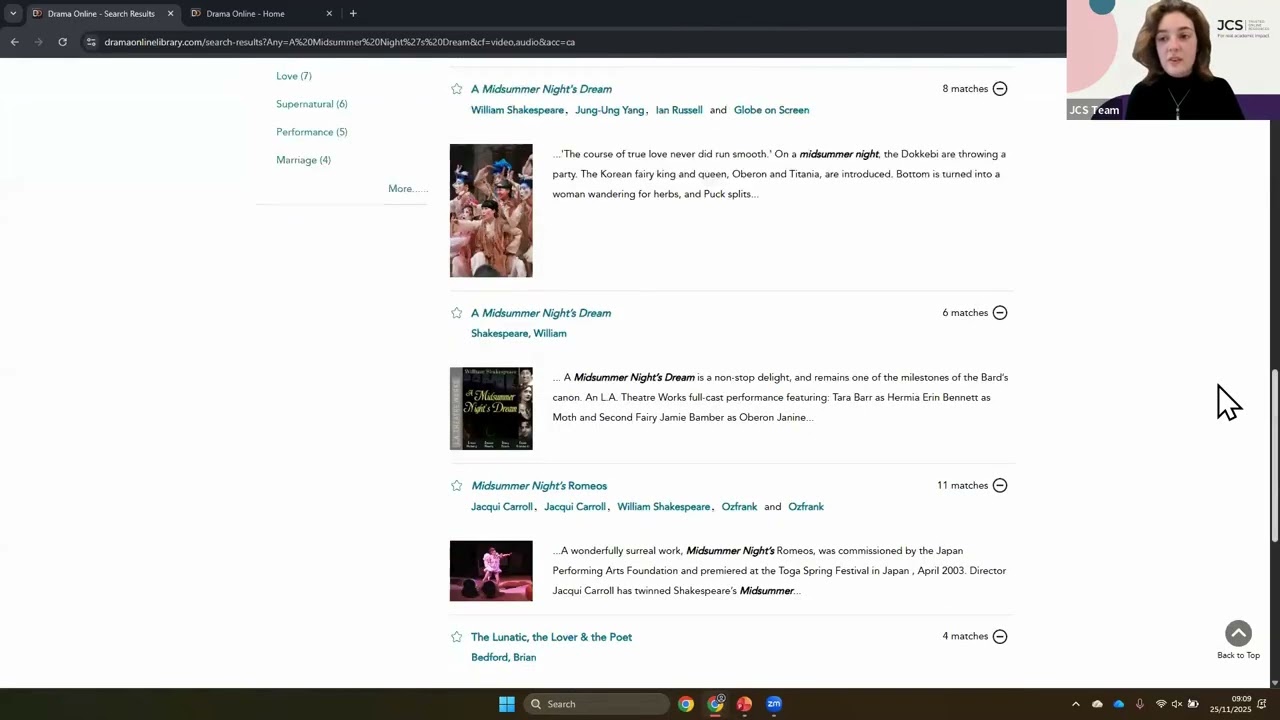
Task: Open the Midsummer Night's Romeos title
Action: [x=539, y=486]
